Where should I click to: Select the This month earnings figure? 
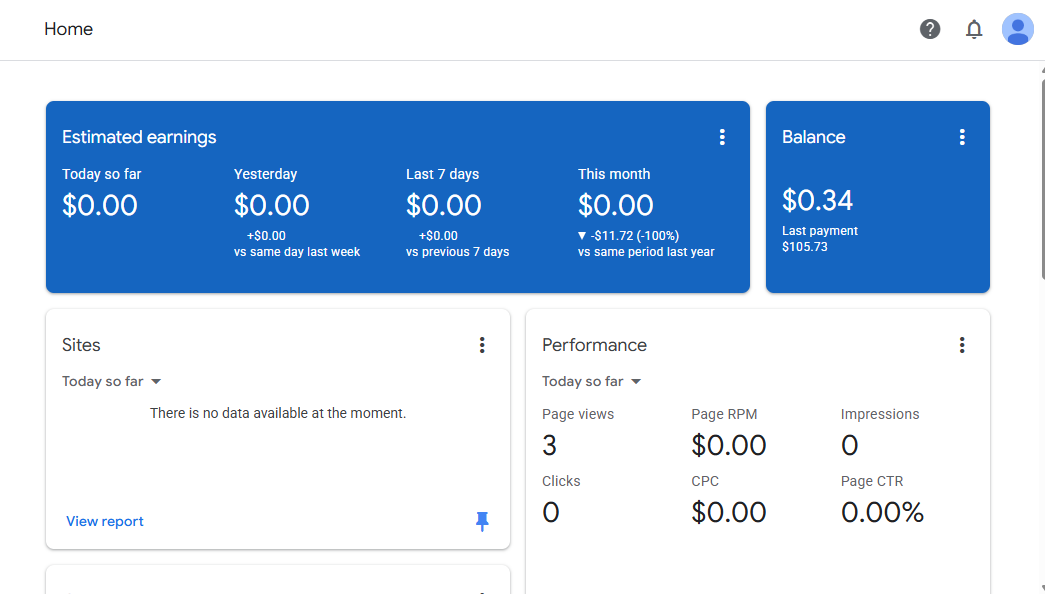(x=616, y=206)
